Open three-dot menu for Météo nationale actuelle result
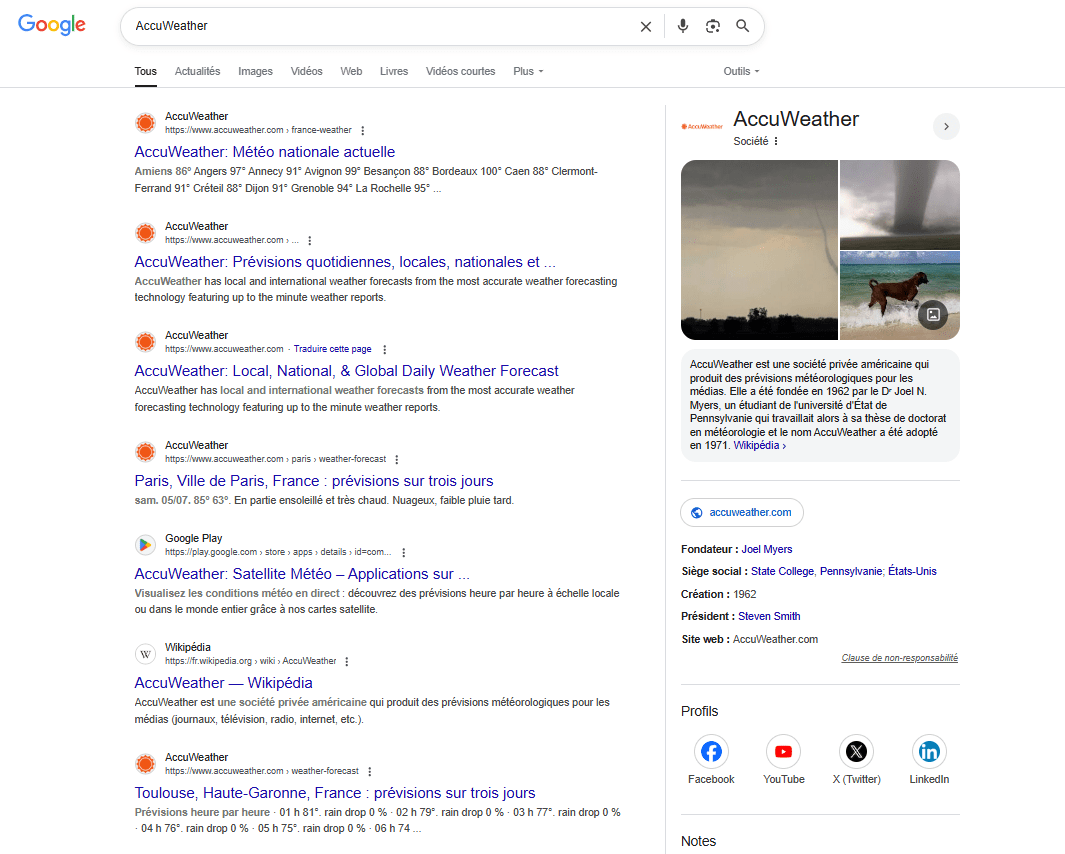Screen dimensions: 1065x854 click(x=363, y=130)
